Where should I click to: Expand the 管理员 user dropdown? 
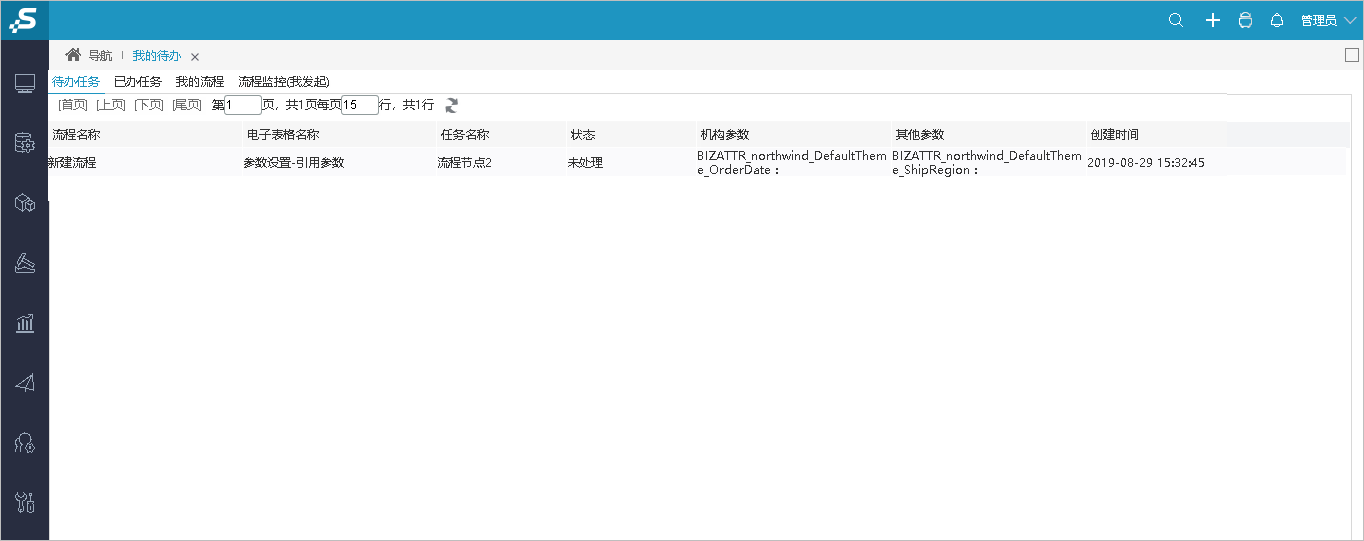click(x=1328, y=20)
